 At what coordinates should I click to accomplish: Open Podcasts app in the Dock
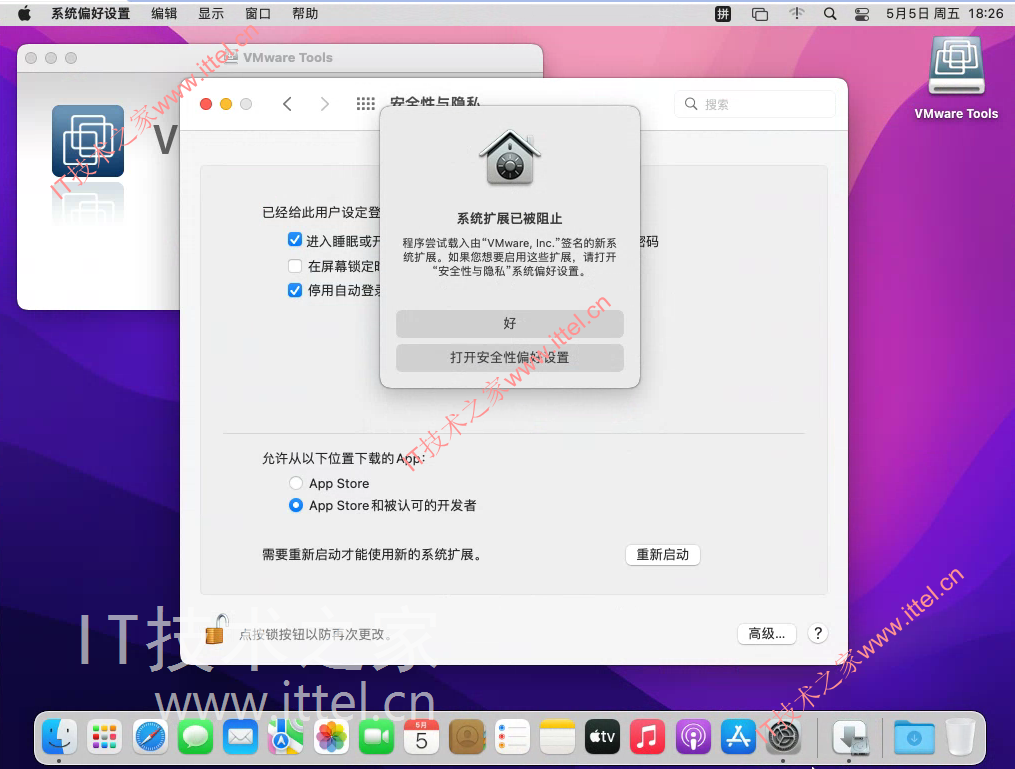(693, 737)
